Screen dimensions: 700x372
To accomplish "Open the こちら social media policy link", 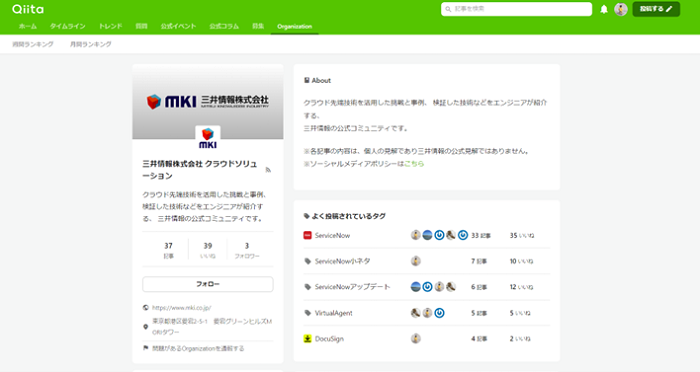I will 414,164.
